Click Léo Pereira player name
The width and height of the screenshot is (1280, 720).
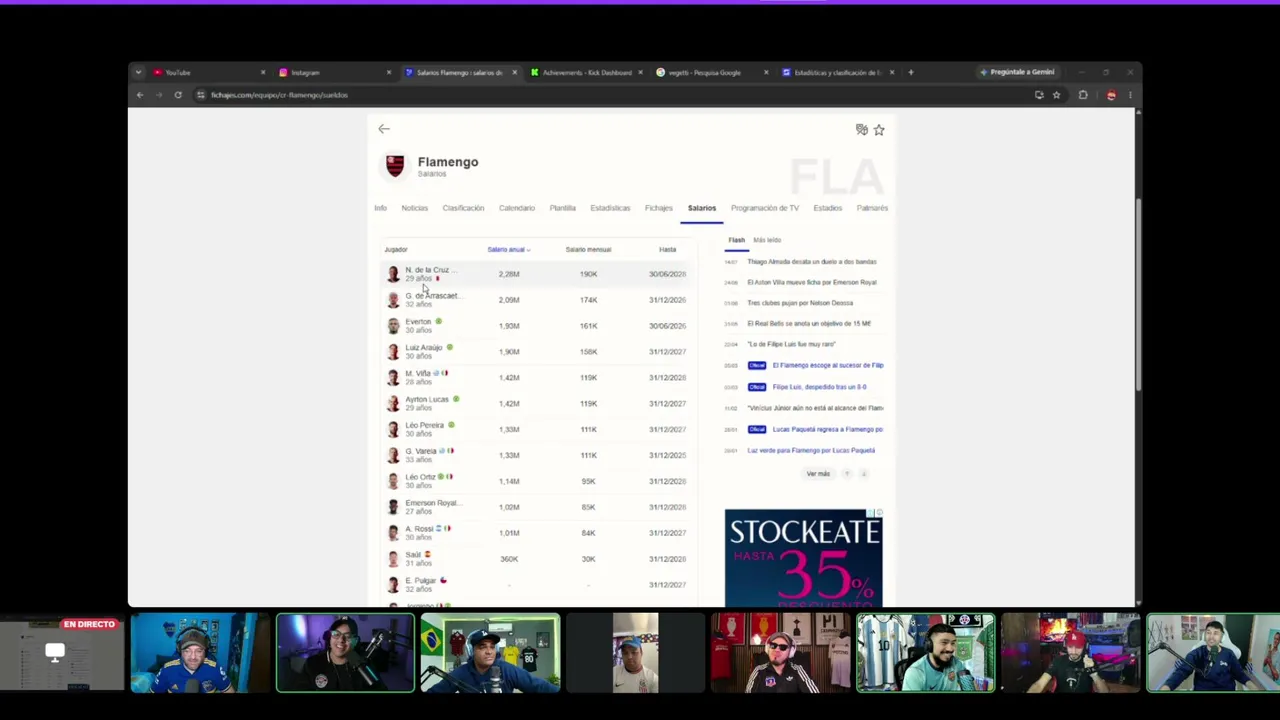coord(424,426)
